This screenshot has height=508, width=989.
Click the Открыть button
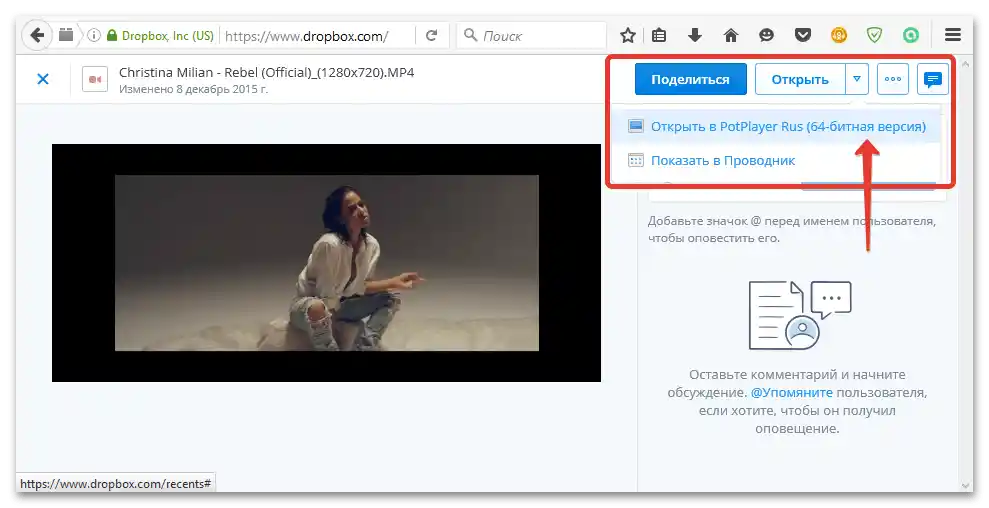point(800,80)
